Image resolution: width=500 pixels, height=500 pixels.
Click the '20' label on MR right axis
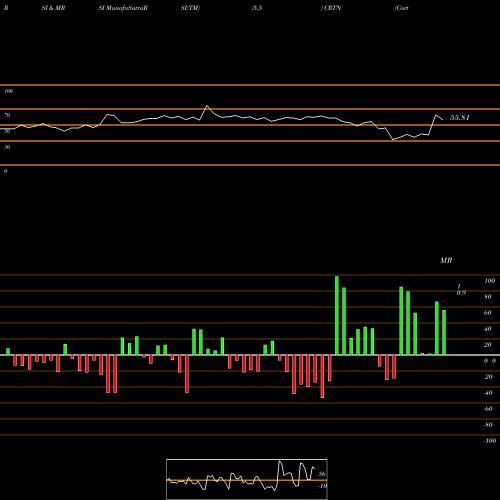[488, 345]
